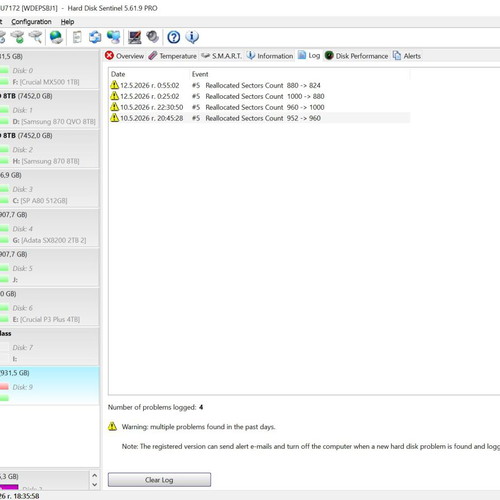Open the S.M.A.R.T. tab
The width and height of the screenshot is (500, 500).
222,56
